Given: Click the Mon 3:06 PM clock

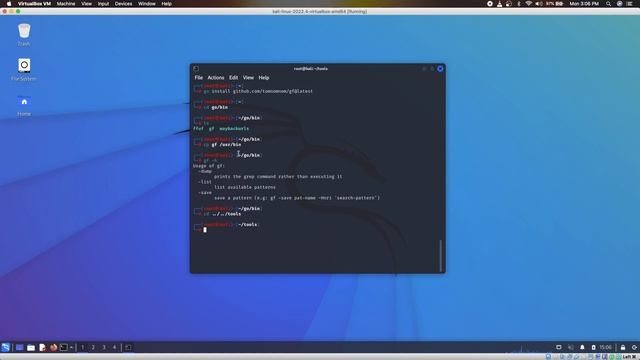Looking at the screenshot, I should [x=584, y=4].
